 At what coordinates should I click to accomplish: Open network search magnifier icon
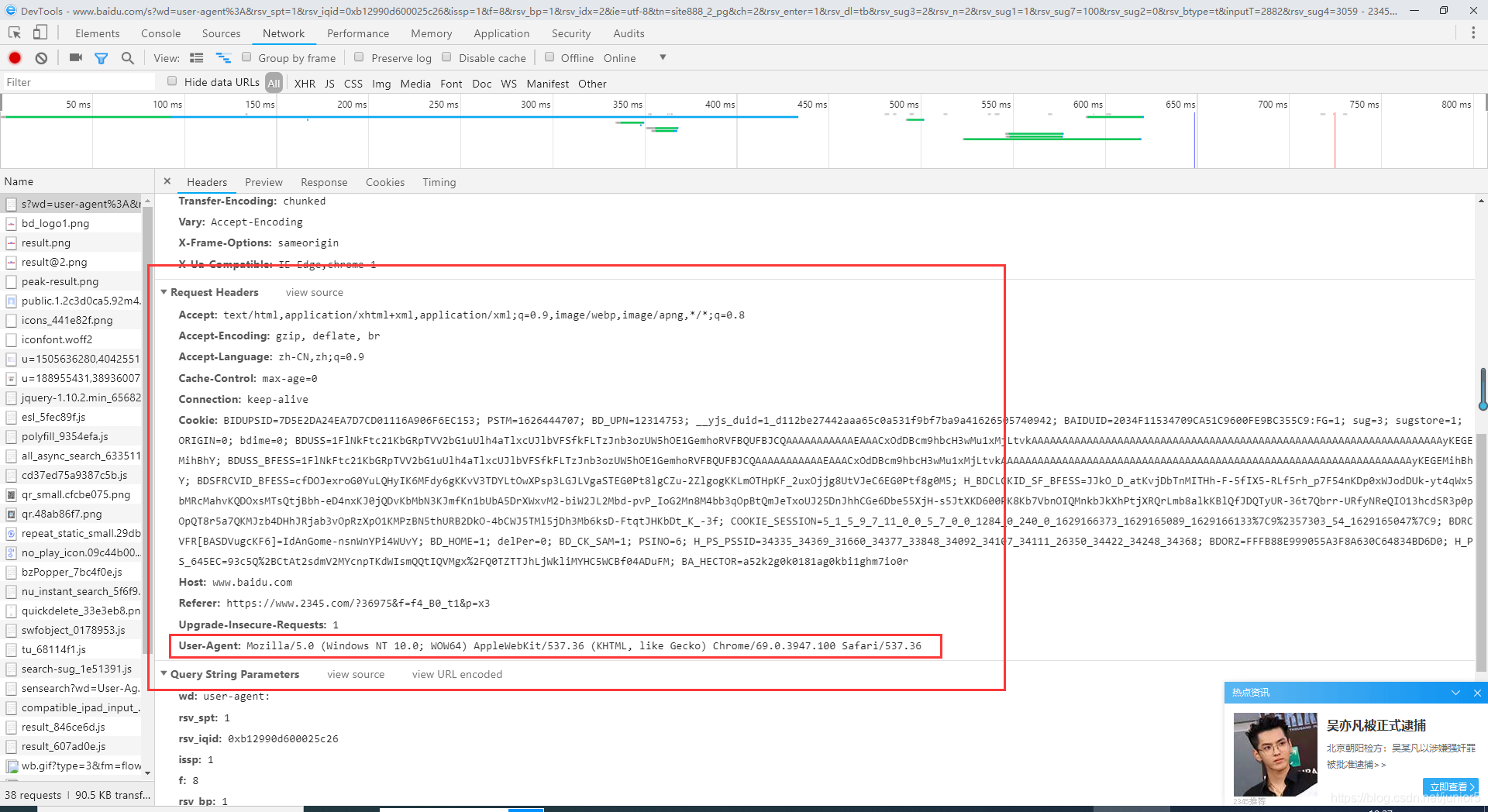pyautogui.click(x=128, y=58)
